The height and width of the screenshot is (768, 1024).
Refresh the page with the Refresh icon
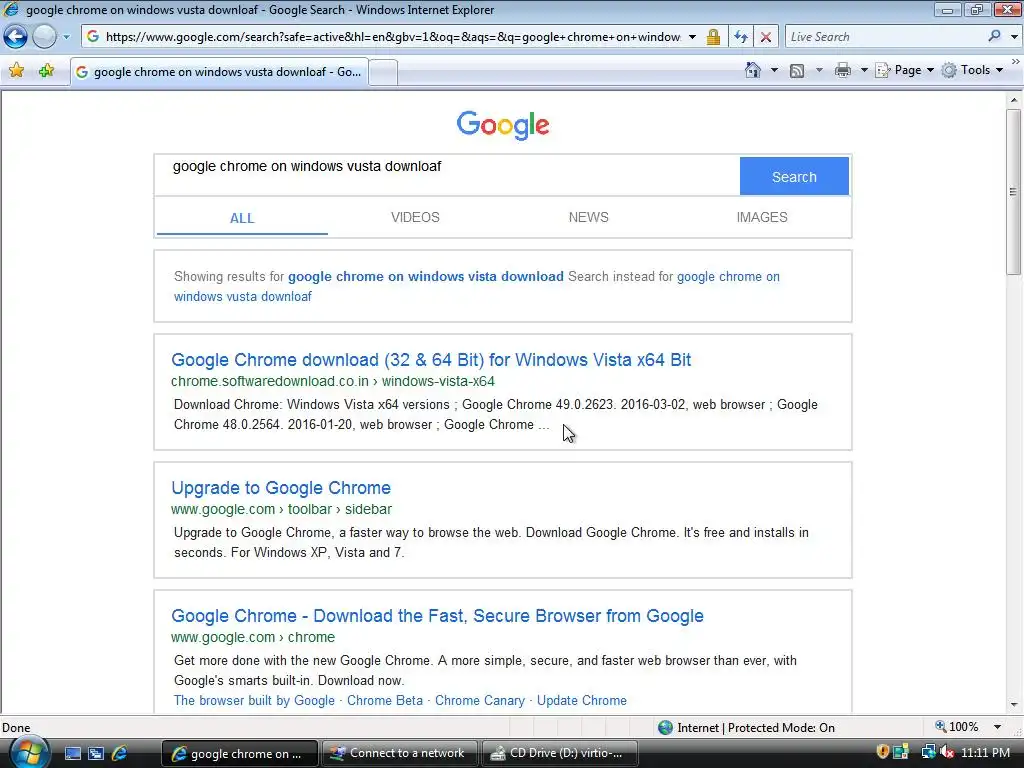point(741,37)
